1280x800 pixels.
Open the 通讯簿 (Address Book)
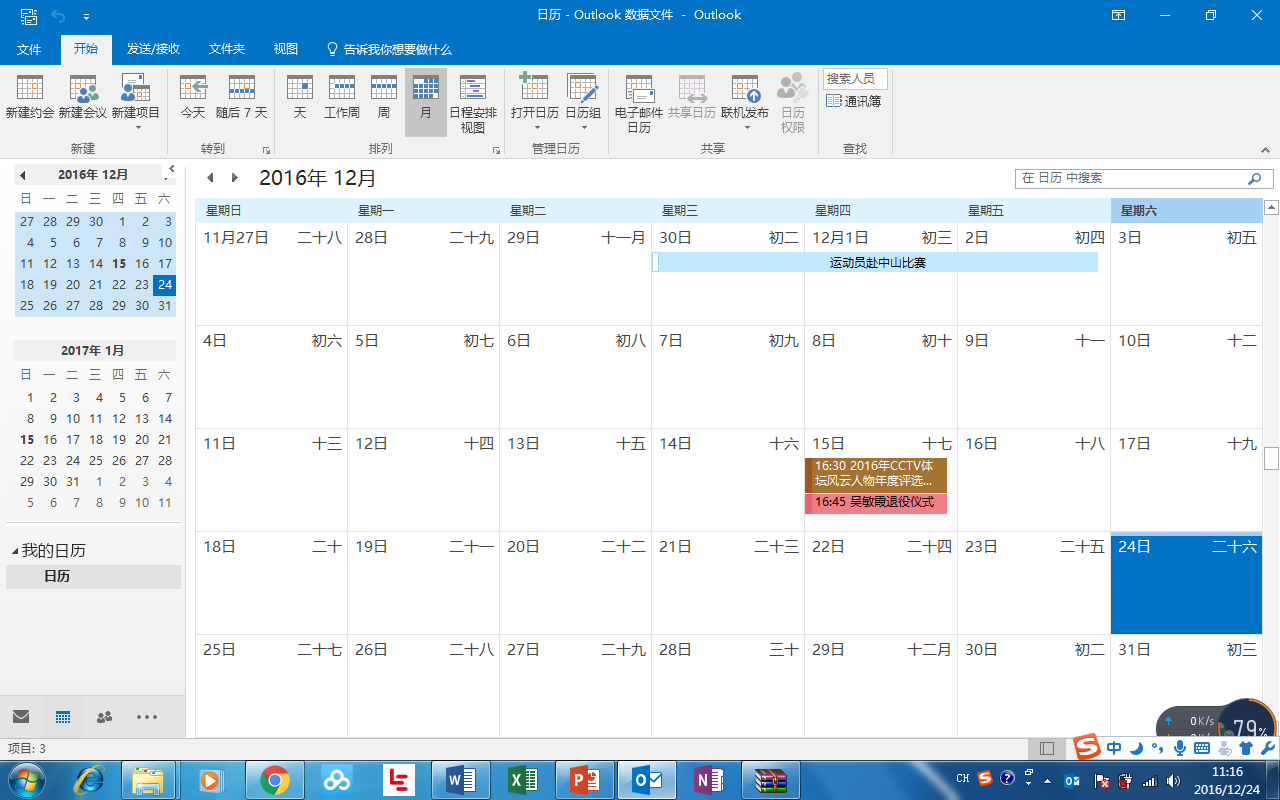click(854, 101)
